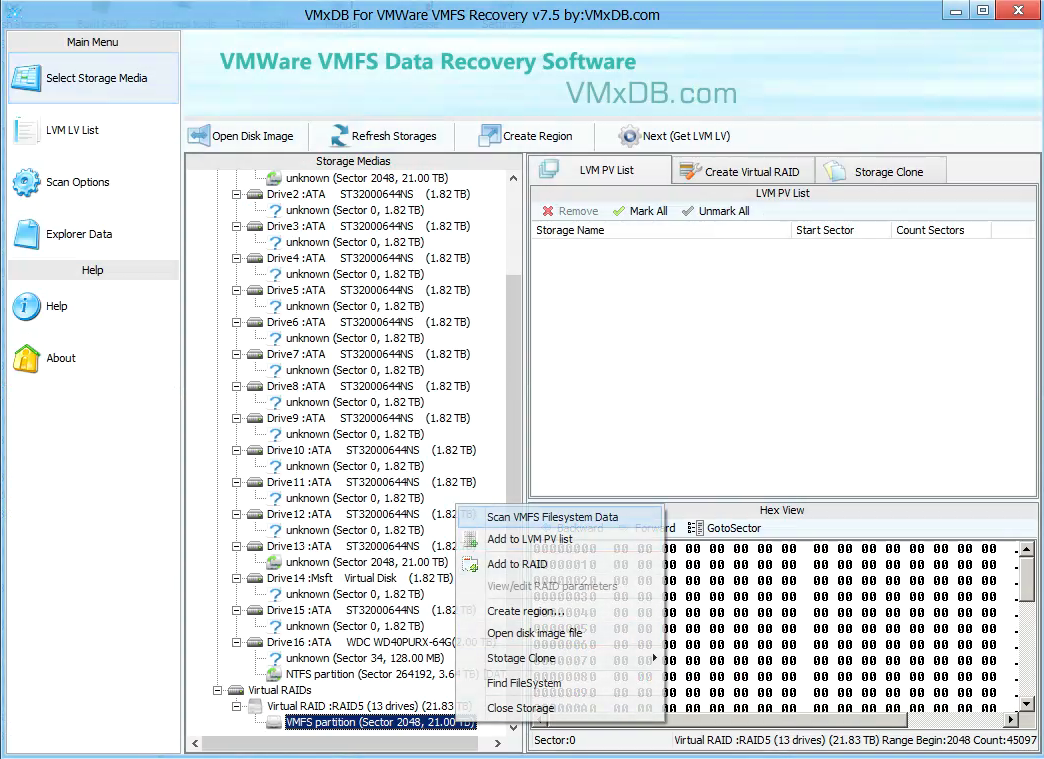
Task: Collapse the Drive16 tree node
Action: tap(236, 642)
